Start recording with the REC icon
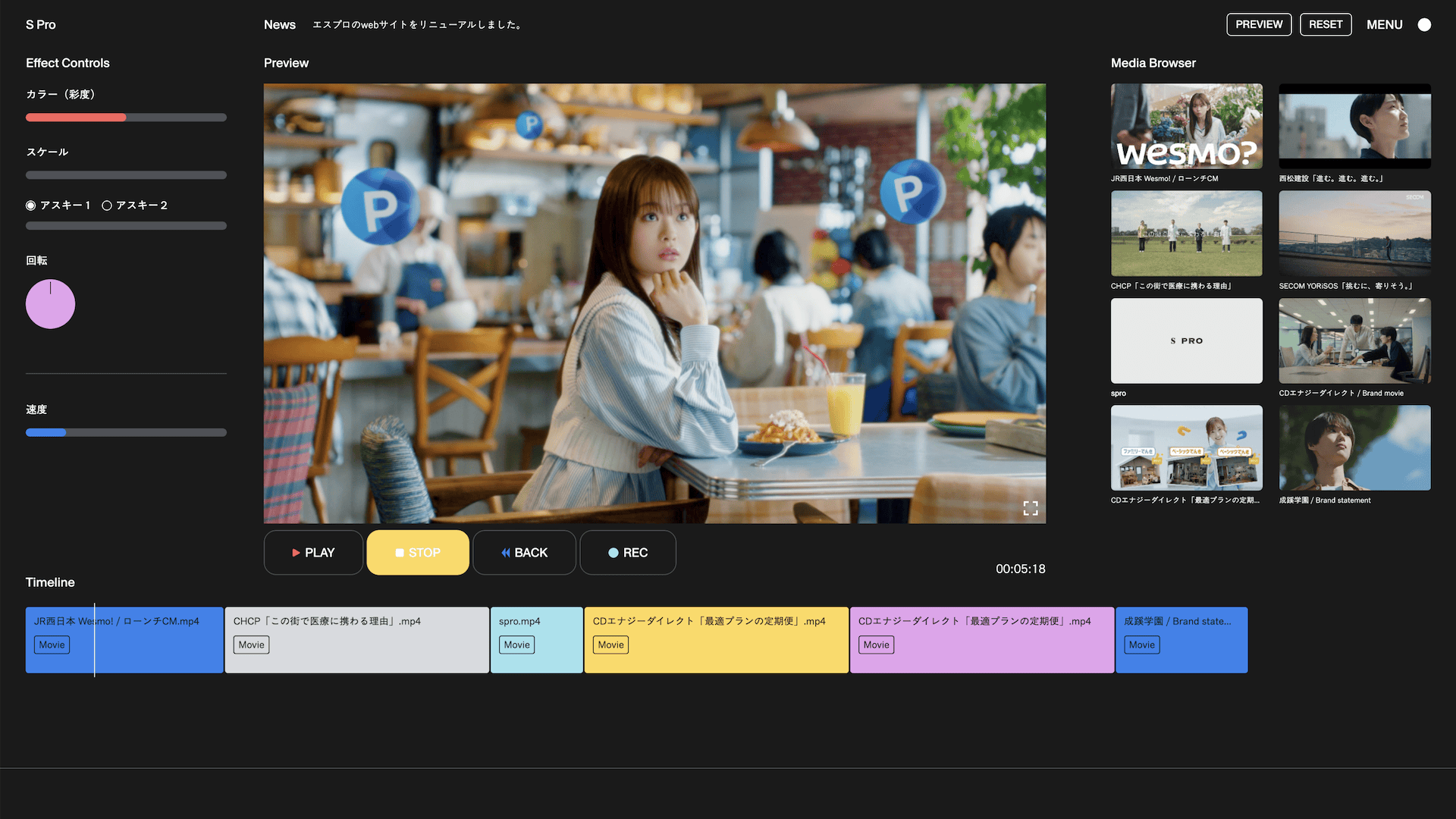This screenshot has width=1456, height=819. point(627,552)
